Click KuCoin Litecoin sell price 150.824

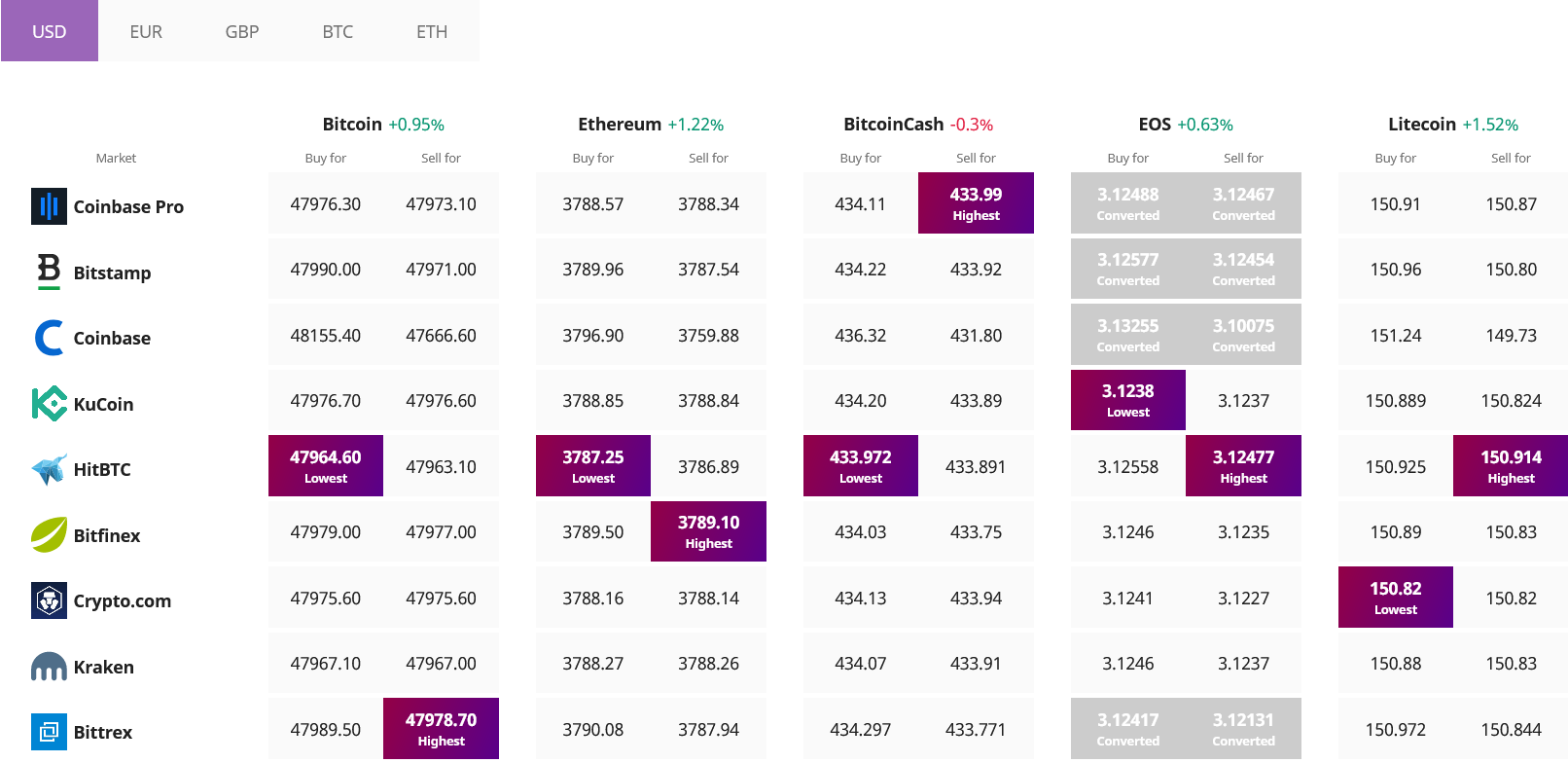pos(1511,401)
